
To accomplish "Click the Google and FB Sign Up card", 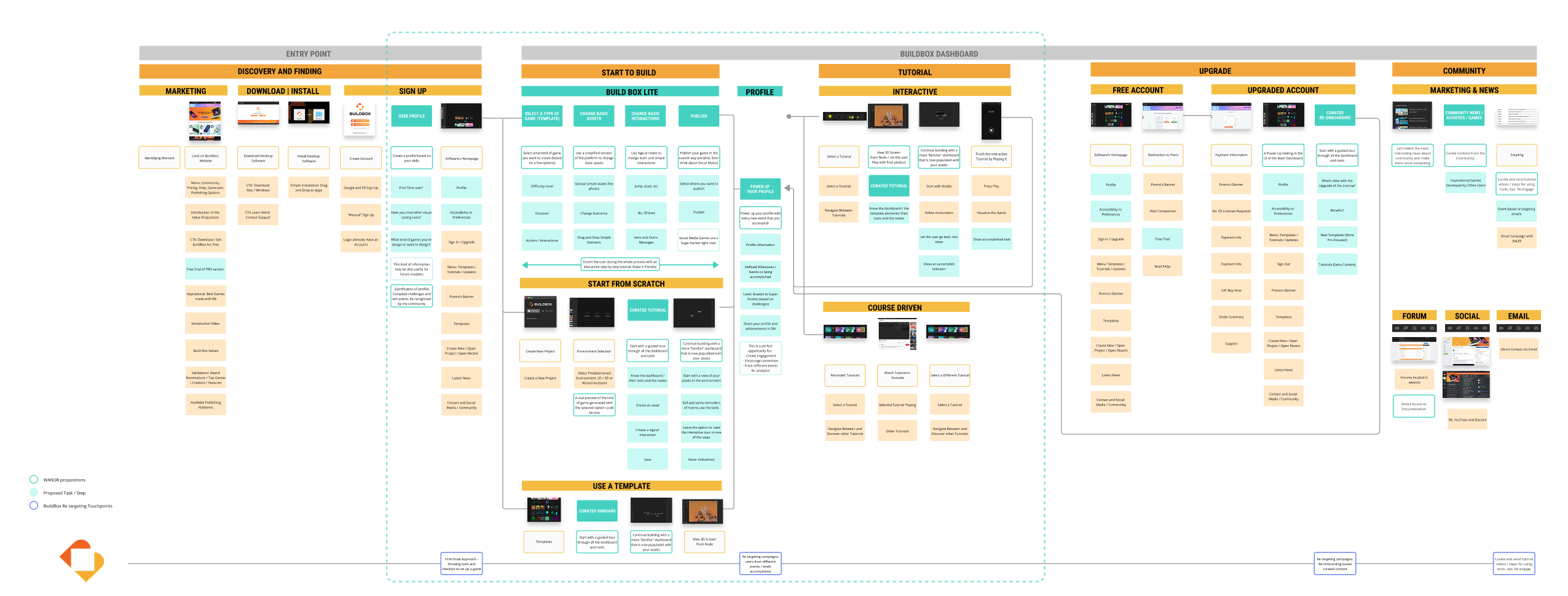I will point(361,188).
